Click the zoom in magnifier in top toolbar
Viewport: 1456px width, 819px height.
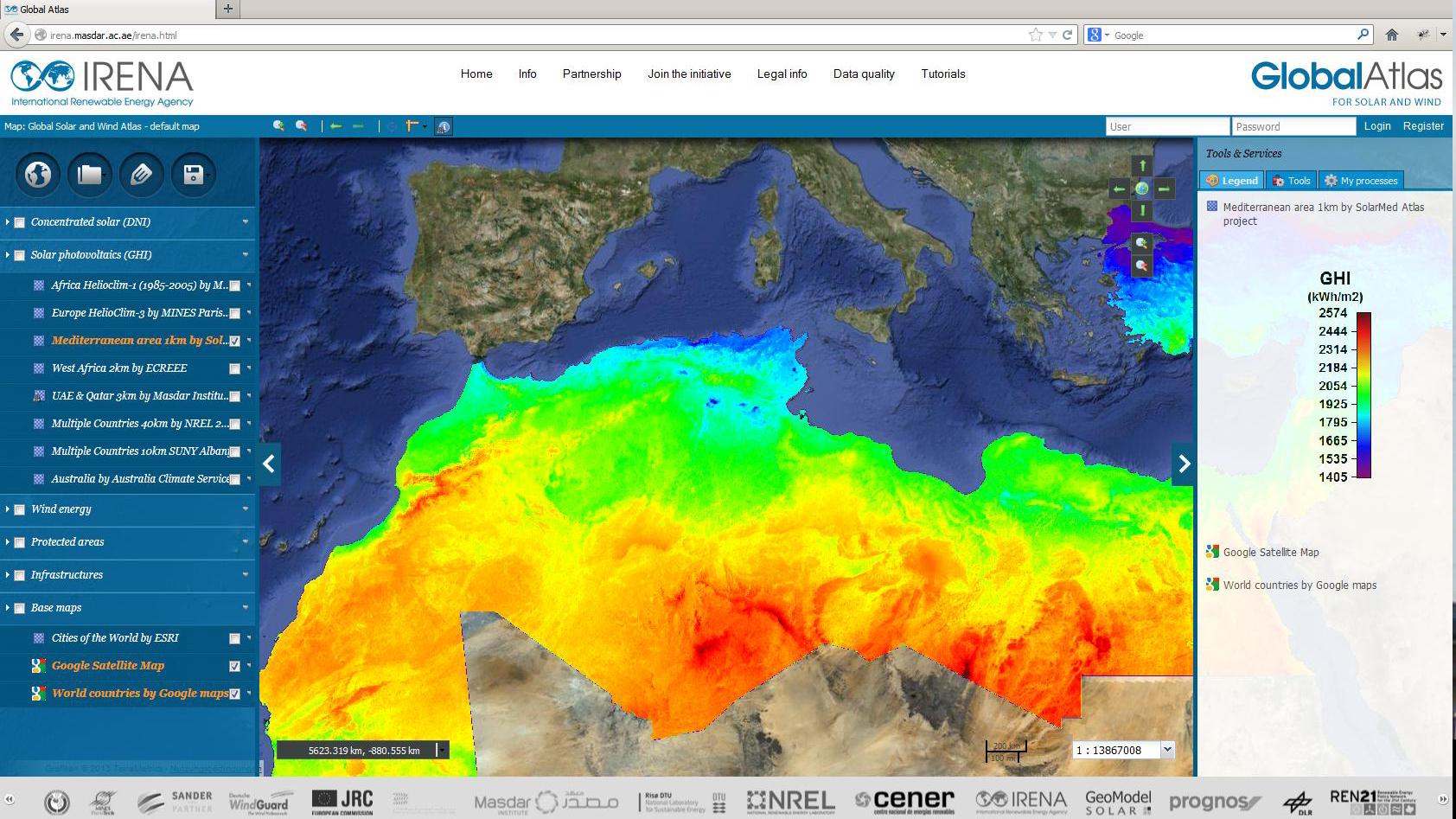point(278,126)
